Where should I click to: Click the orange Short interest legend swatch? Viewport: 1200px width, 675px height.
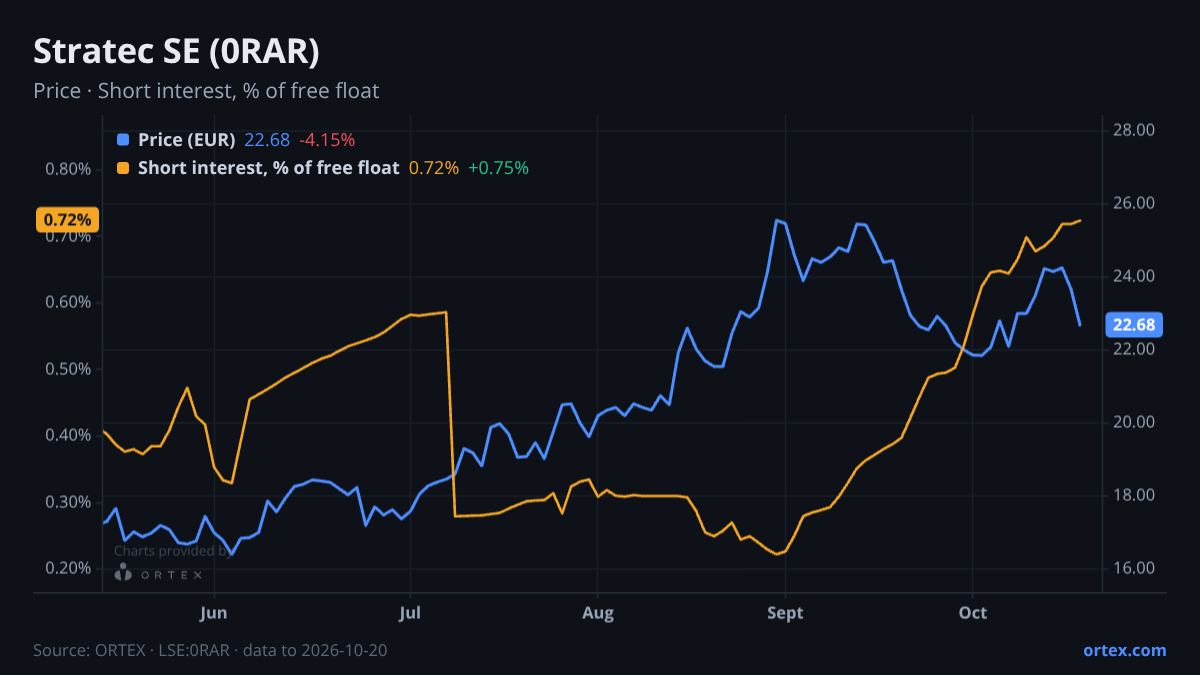tap(123, 168)
